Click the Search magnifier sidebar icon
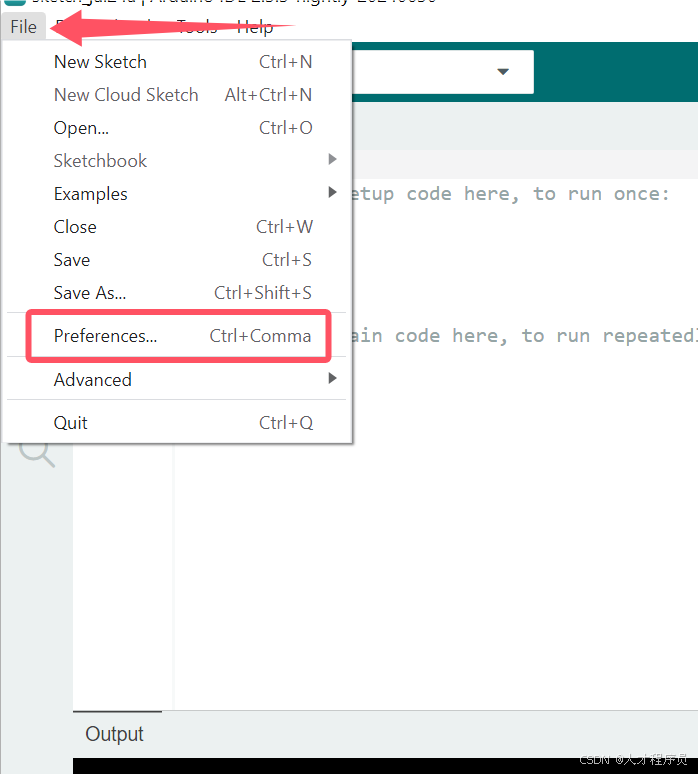This screenshot has height=774, width=698. pos(37,453)
